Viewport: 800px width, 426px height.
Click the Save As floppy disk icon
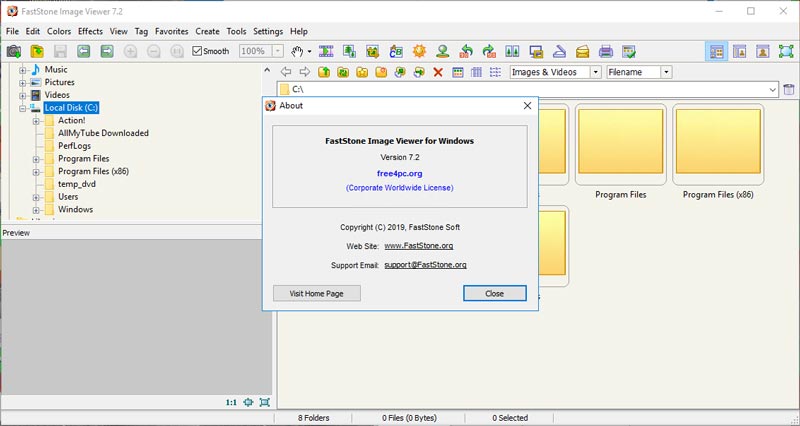click(x=60, y=51)
